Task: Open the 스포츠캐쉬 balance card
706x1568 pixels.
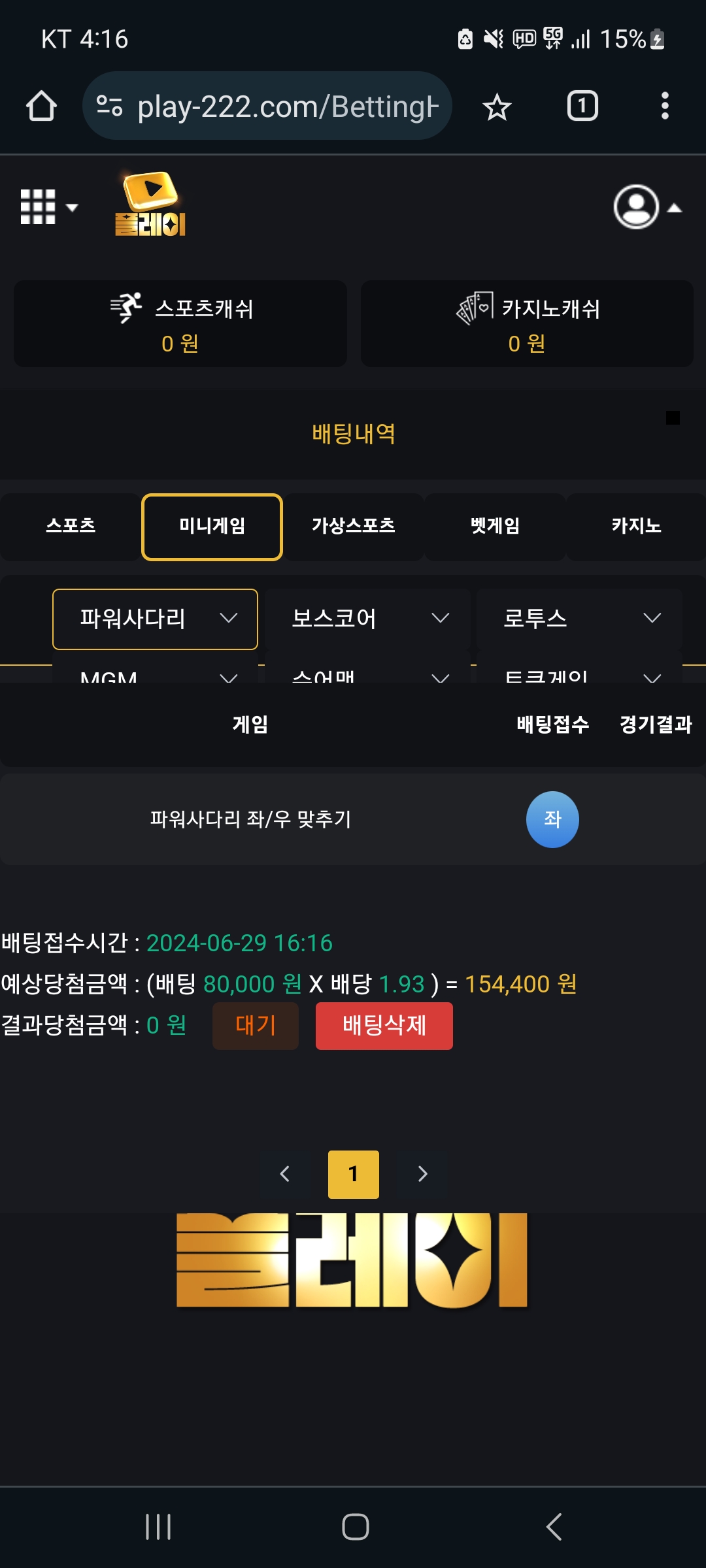Action: [180, 324]
